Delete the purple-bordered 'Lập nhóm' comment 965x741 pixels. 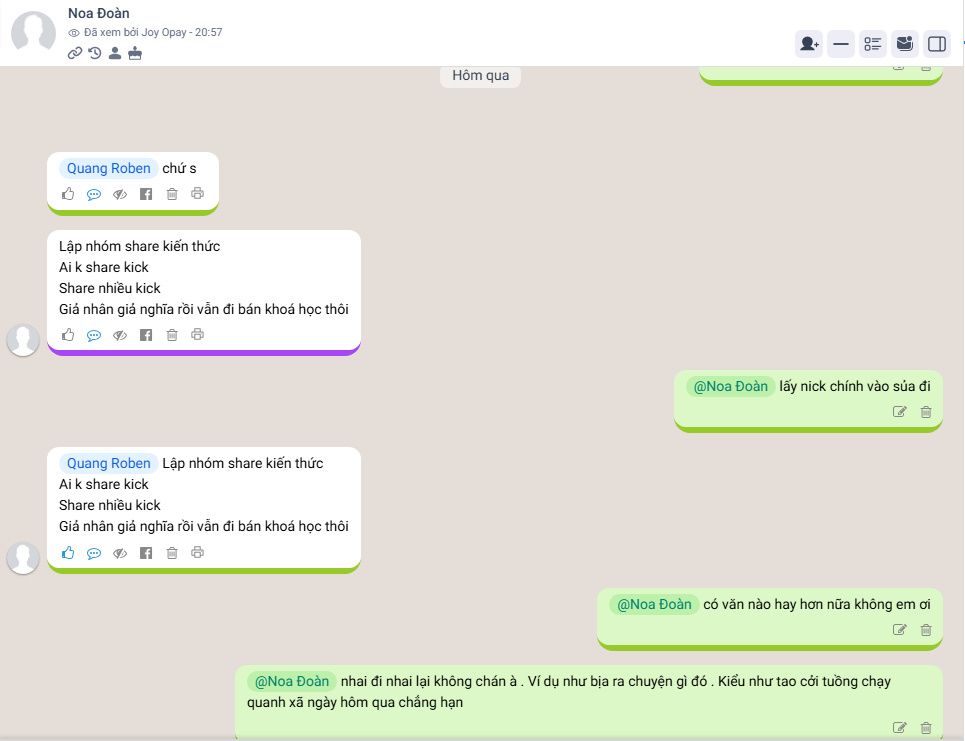point(172,335)
